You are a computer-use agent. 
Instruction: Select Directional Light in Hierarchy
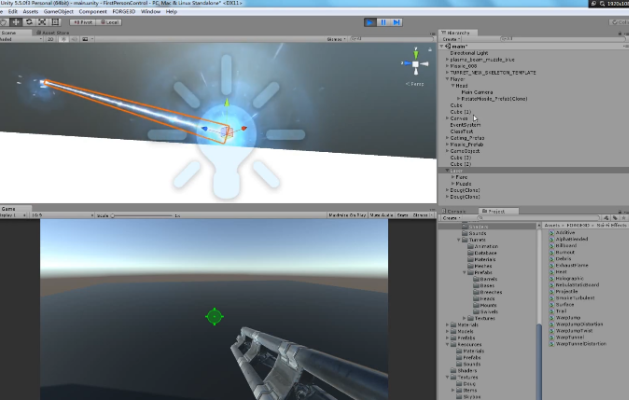(x=469, y=53)
